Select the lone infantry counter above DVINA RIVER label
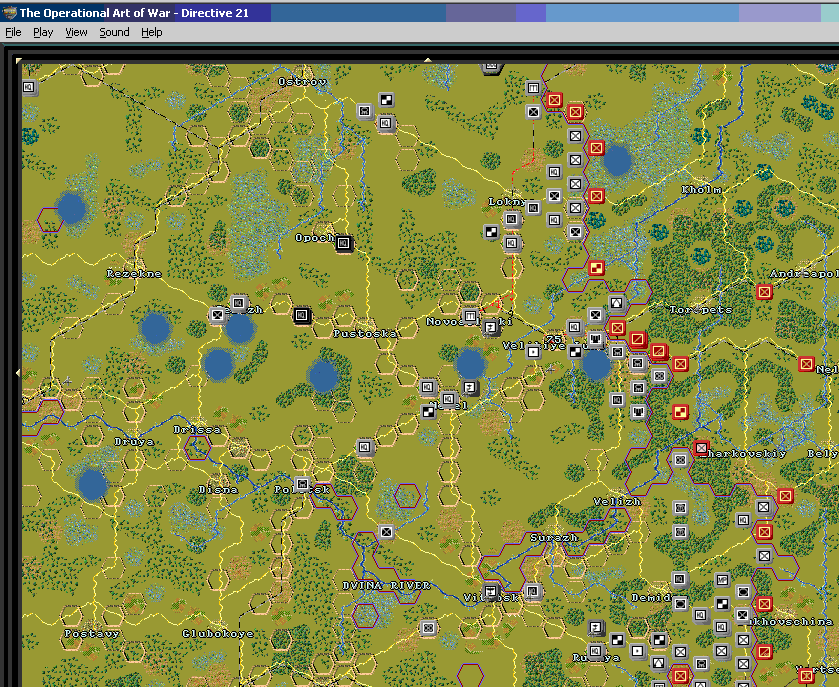This screenshot has height=688, width=839. 386,532
